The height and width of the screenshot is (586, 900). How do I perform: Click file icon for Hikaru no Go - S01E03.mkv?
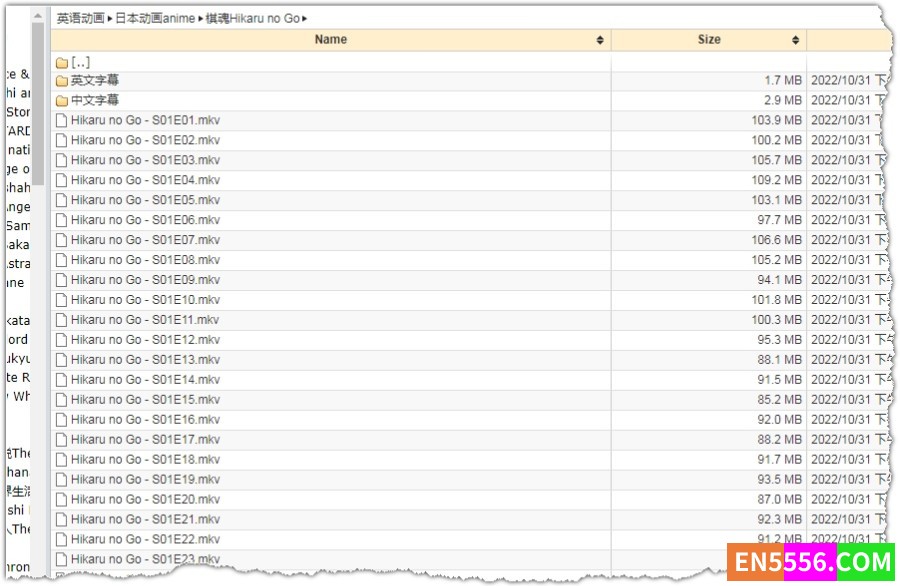tap(61, 161)
